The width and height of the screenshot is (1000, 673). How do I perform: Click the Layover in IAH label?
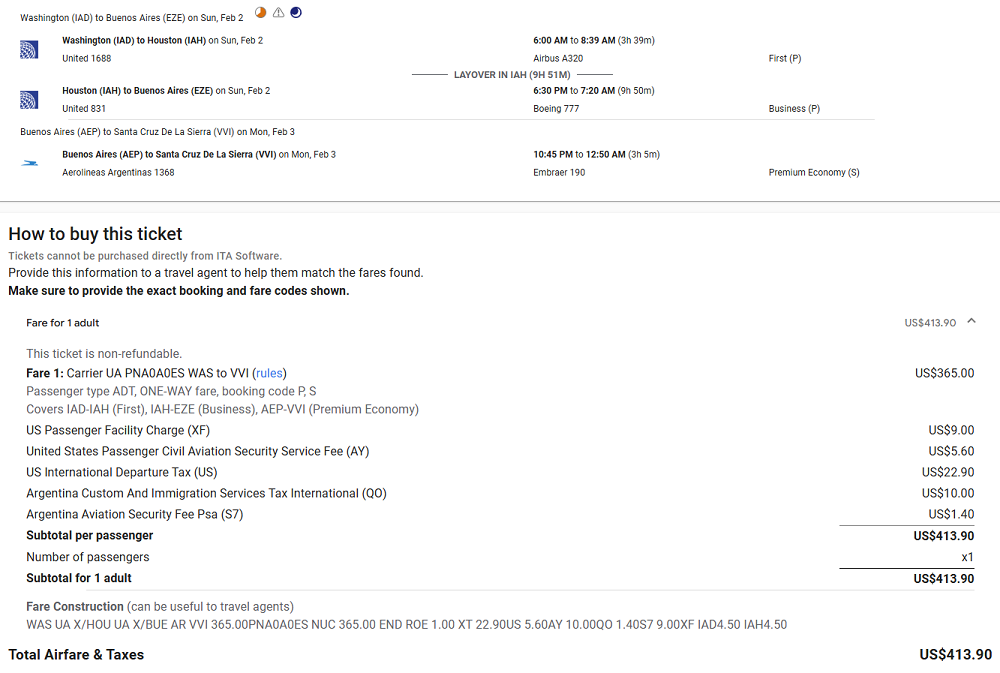tap(512, 75)
